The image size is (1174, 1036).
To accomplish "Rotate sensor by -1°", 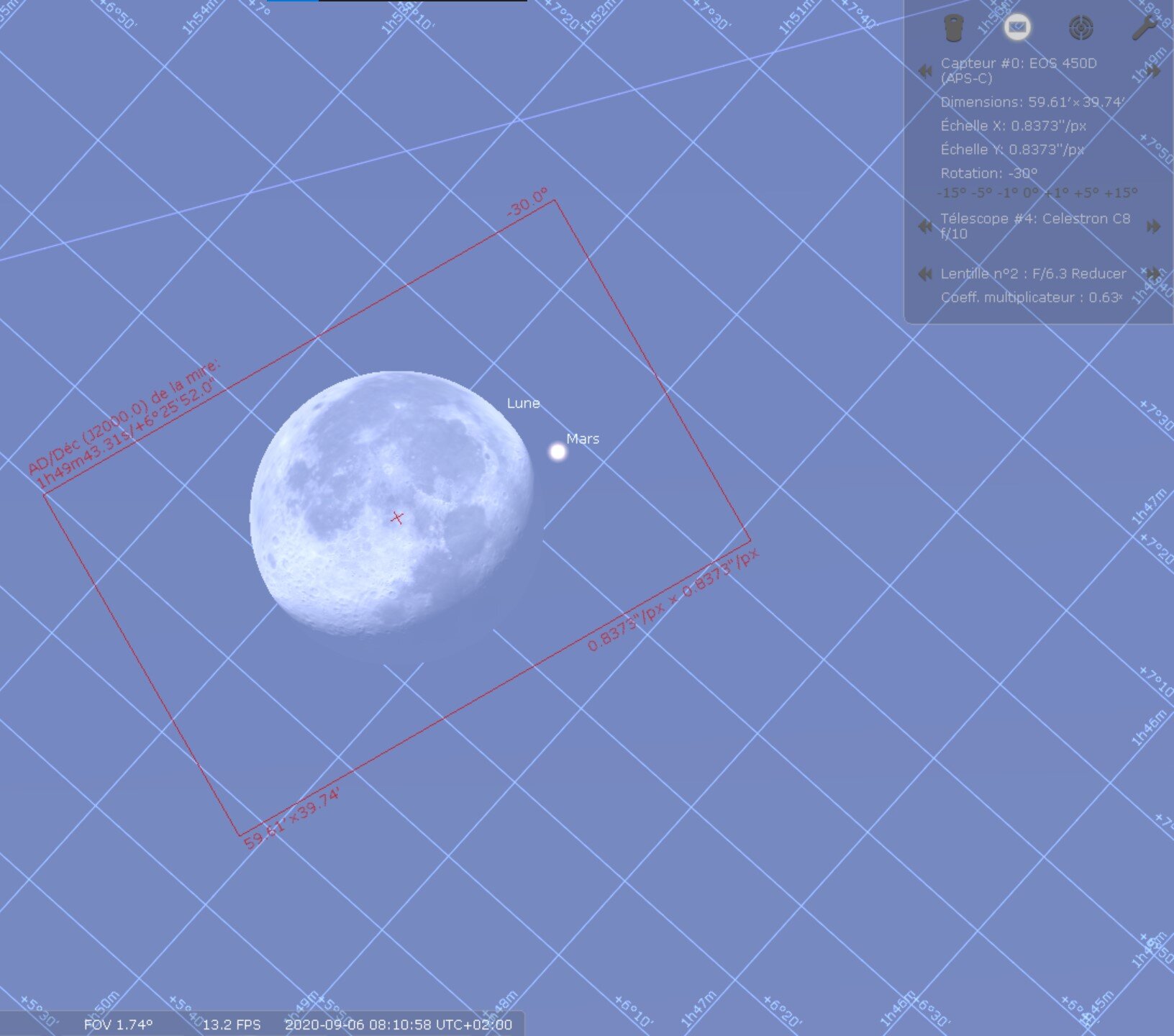I will point(1008,193).
